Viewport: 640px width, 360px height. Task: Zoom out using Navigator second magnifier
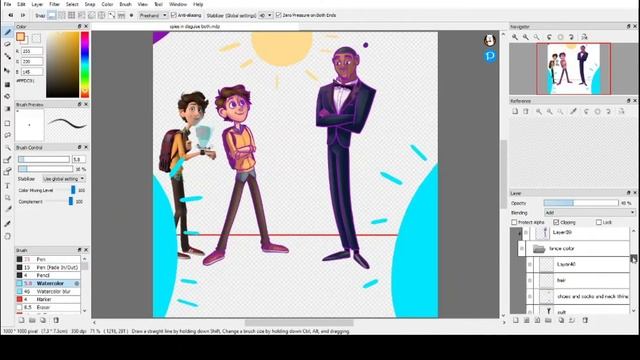click(526, 37)
